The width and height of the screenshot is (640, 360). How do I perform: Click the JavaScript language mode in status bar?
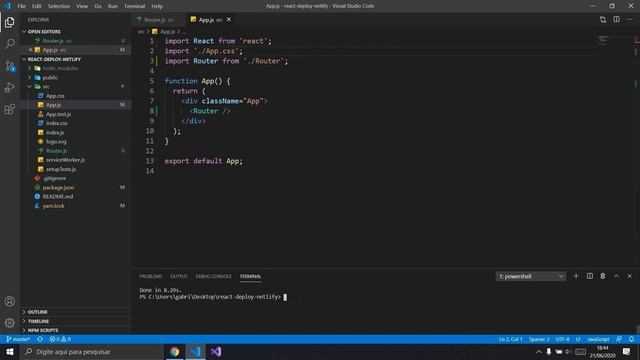598,339
